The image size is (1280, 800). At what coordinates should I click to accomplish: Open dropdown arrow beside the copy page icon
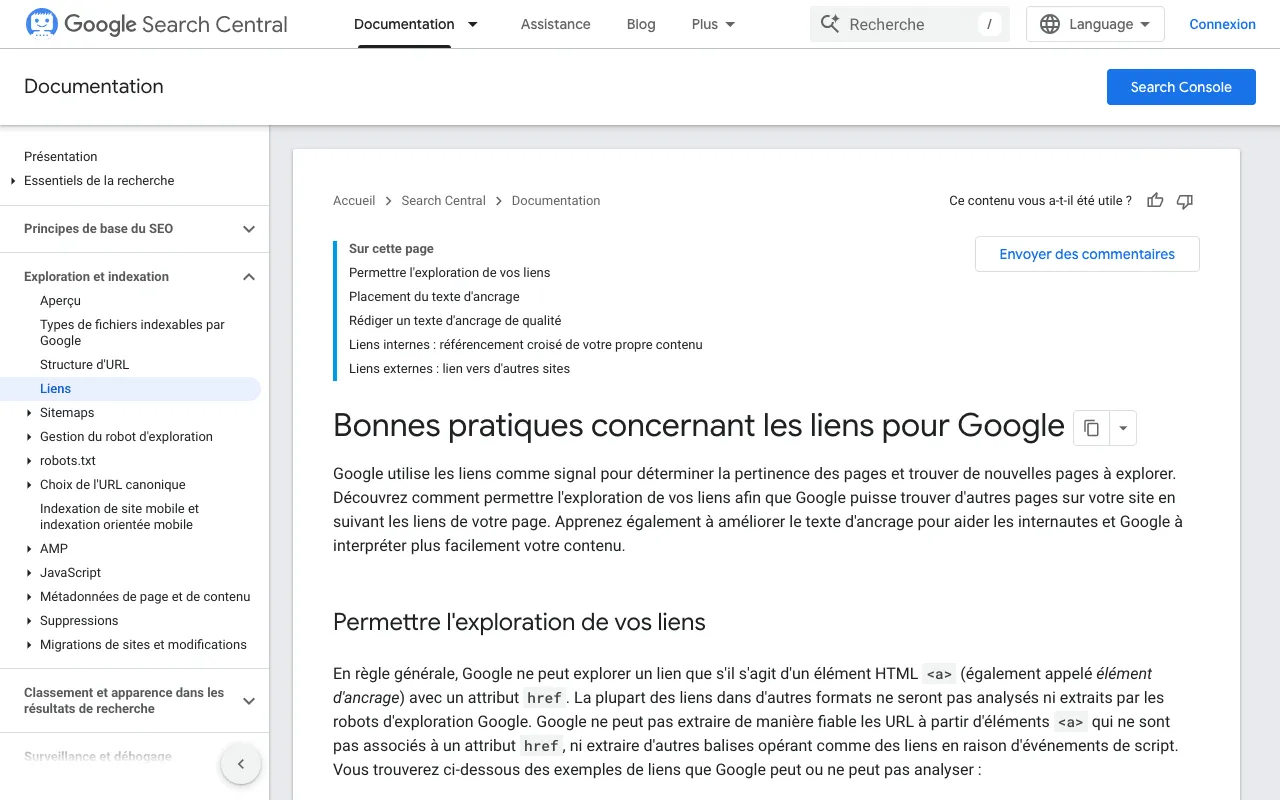1123,428
